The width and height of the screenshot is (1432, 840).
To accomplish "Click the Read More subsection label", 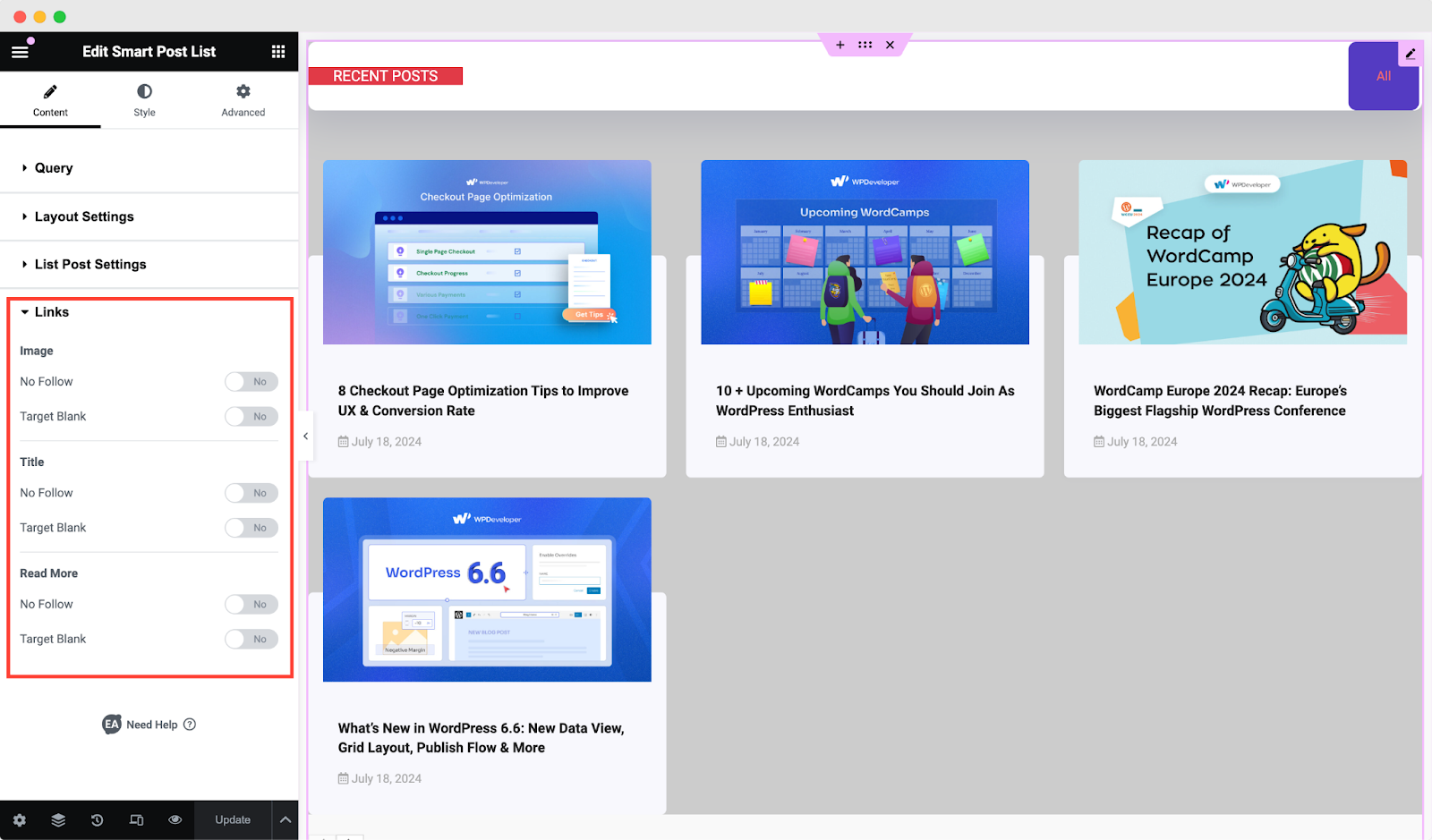I will (49, 573).
